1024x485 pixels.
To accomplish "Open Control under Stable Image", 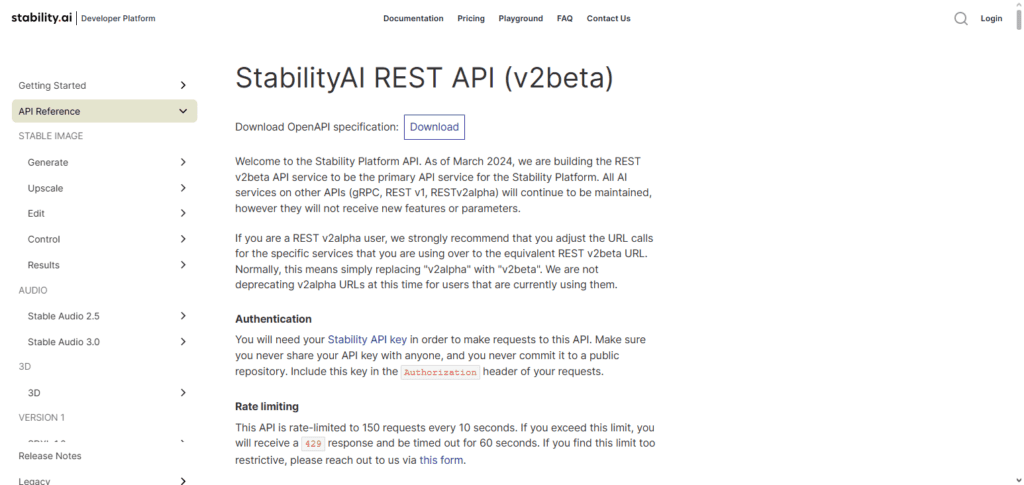I will coord(44,240).
